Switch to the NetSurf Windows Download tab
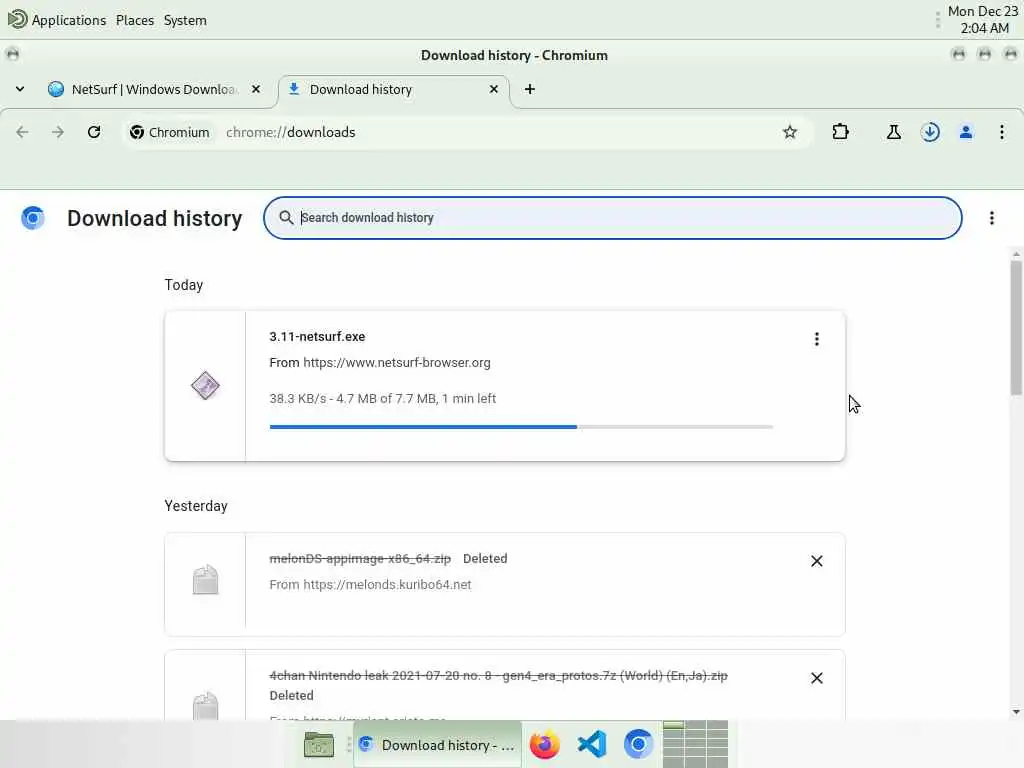The width and height of the screenshot is (1024, 768). (x=153, y=89)
